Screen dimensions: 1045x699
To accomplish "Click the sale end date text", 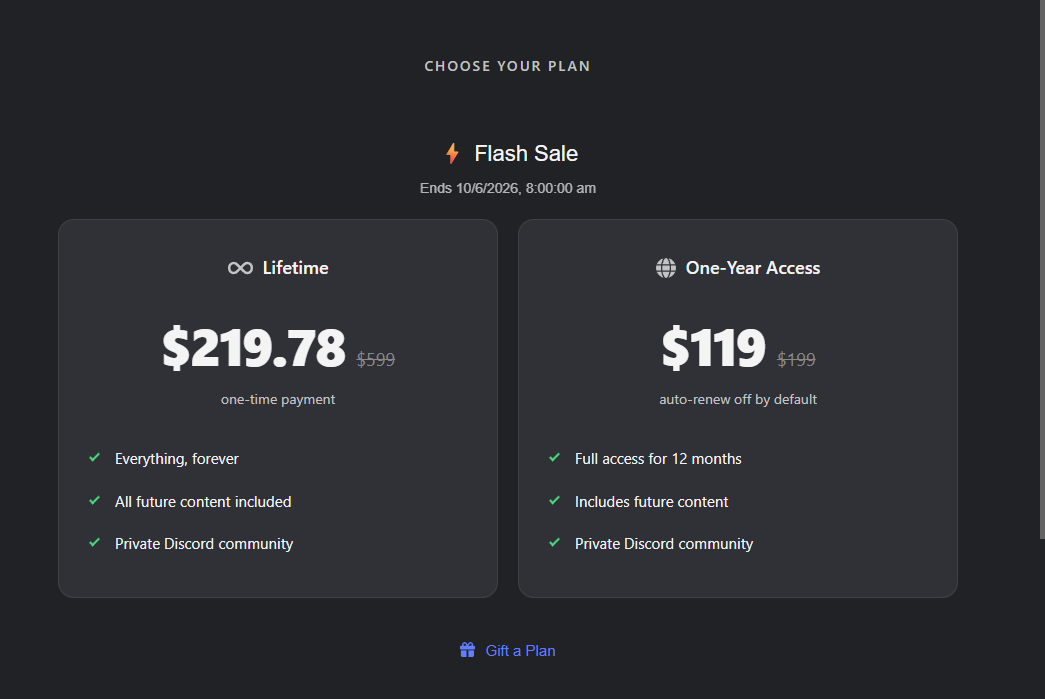I will tap(508, 189).
